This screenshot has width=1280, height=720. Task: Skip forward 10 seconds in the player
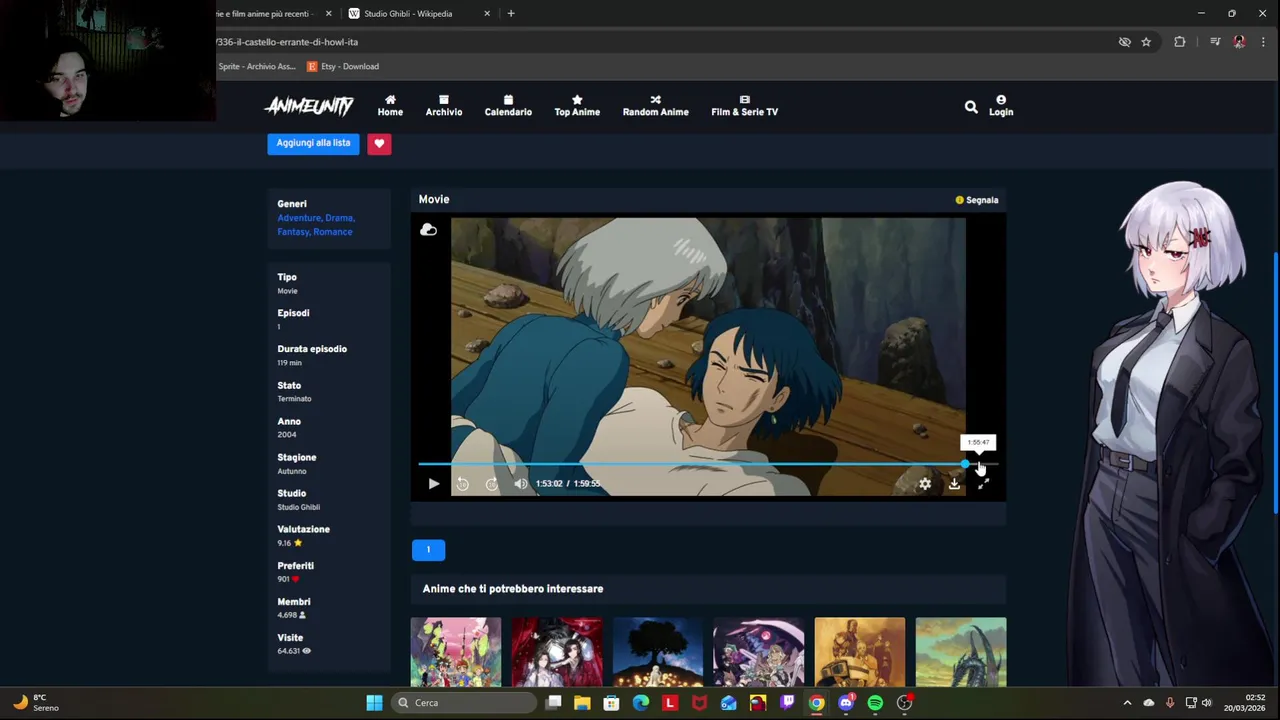(x=492, y=484)
